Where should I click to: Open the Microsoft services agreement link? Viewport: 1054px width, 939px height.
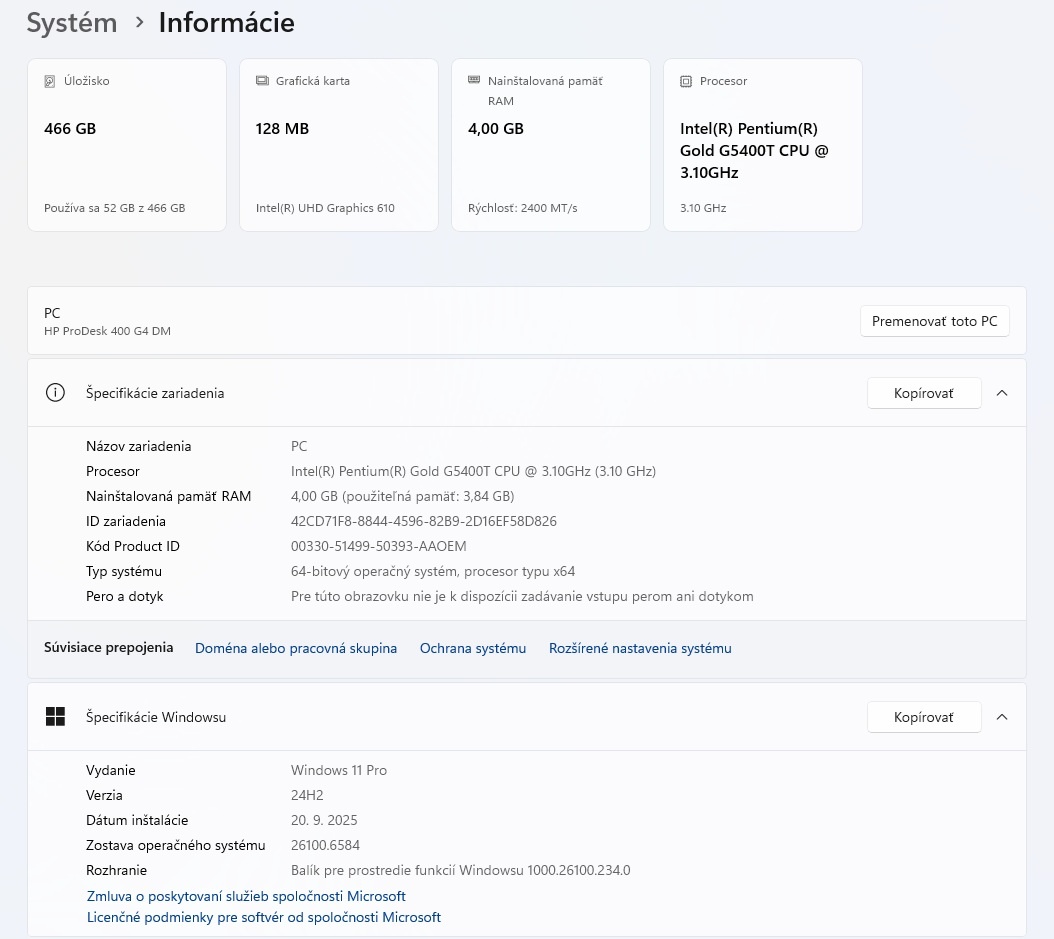point(246,896)
